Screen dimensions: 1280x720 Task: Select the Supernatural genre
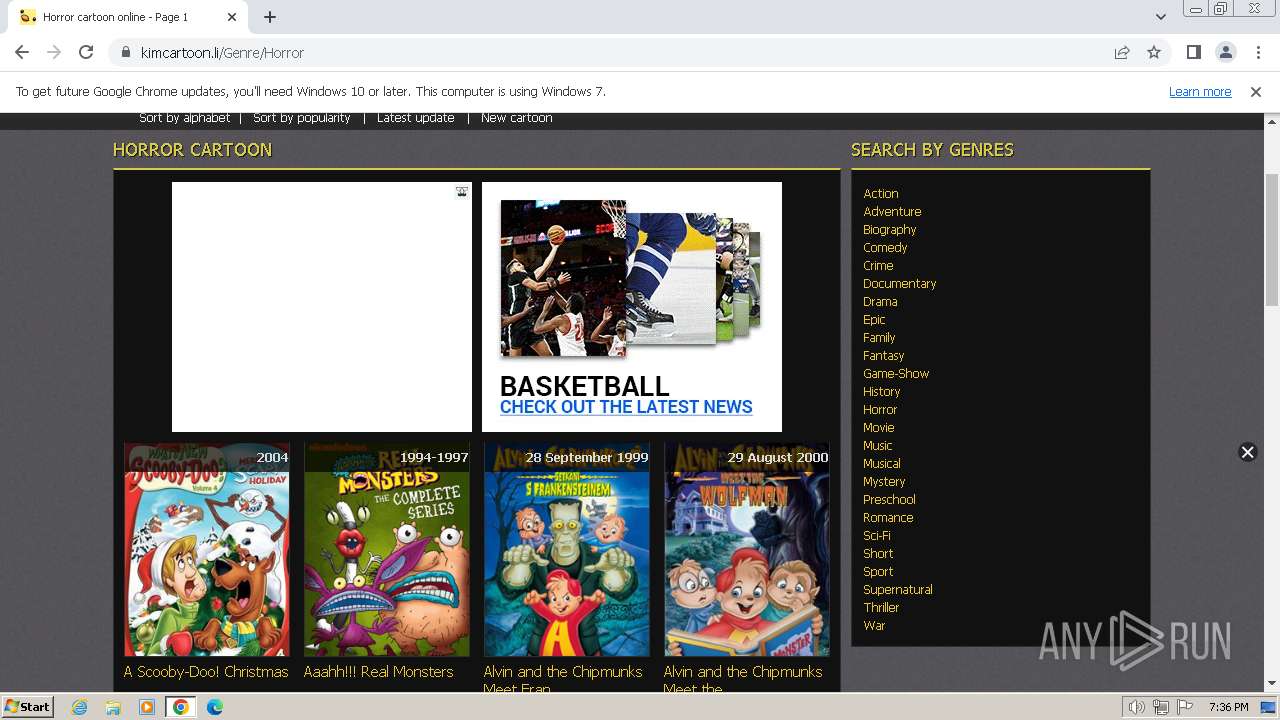pos(898,590)
